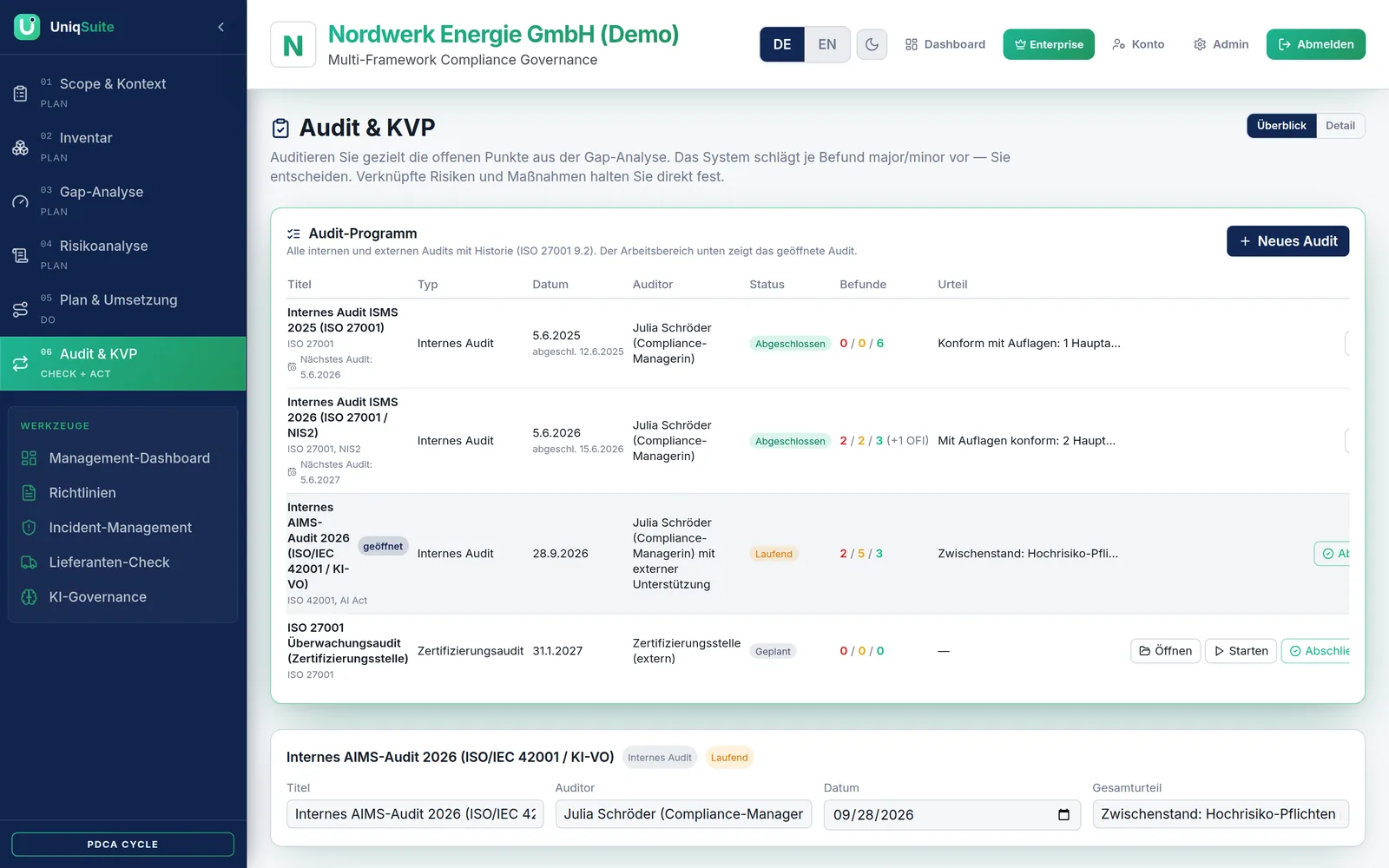The height and width of the screenshot is (868, 1389).
Task: Click the Auditor input field
Action: click(683, 814)
